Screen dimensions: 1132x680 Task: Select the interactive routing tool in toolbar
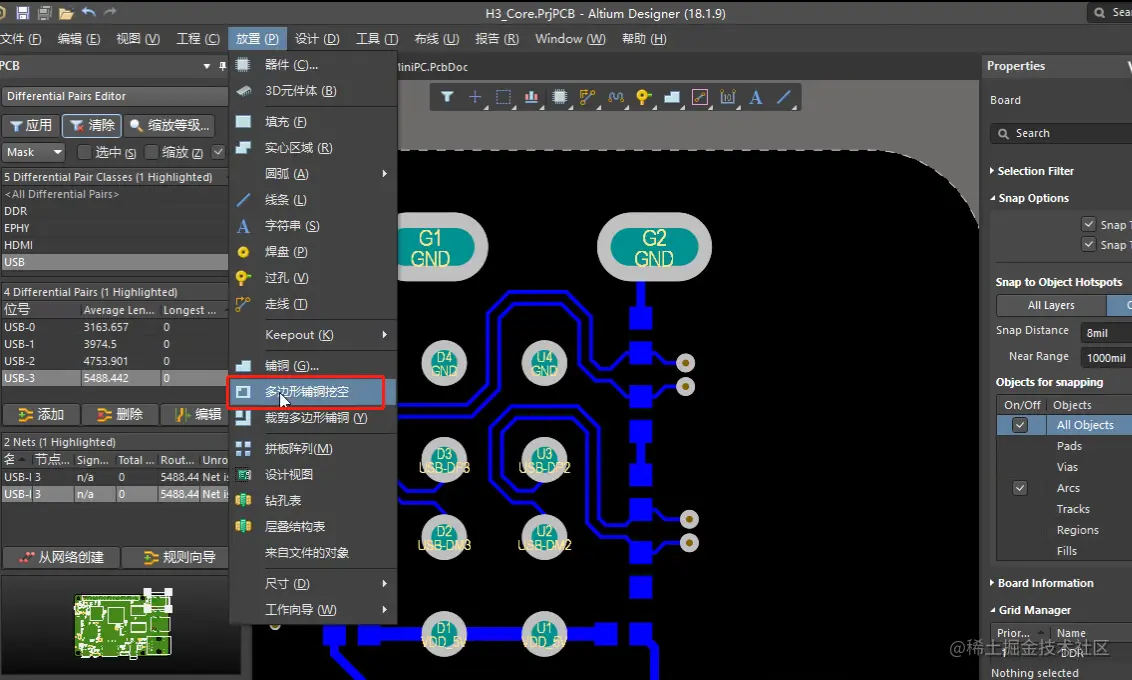coord(588,97)
